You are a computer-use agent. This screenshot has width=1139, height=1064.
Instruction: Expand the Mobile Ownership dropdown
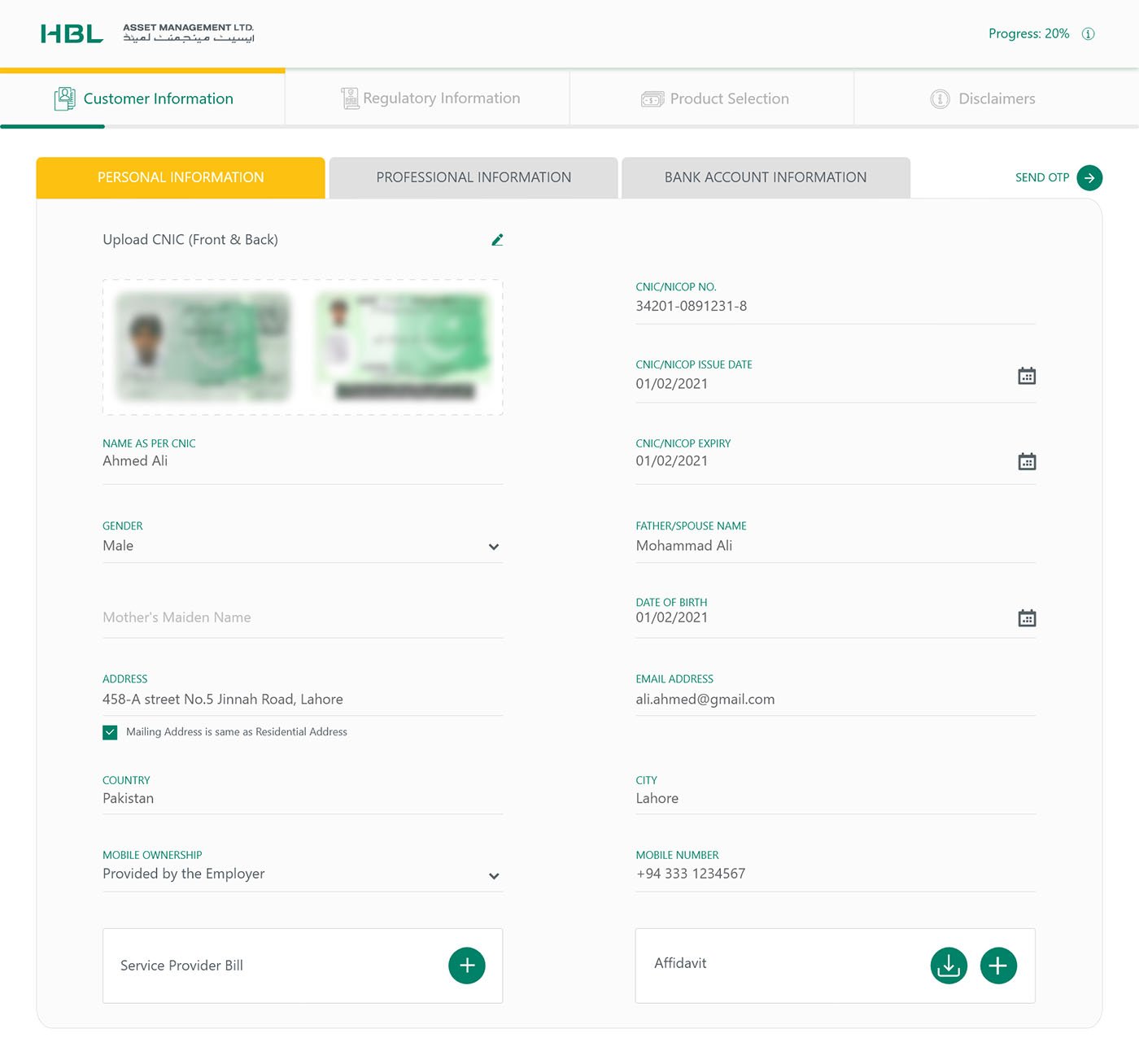[494, 876]
